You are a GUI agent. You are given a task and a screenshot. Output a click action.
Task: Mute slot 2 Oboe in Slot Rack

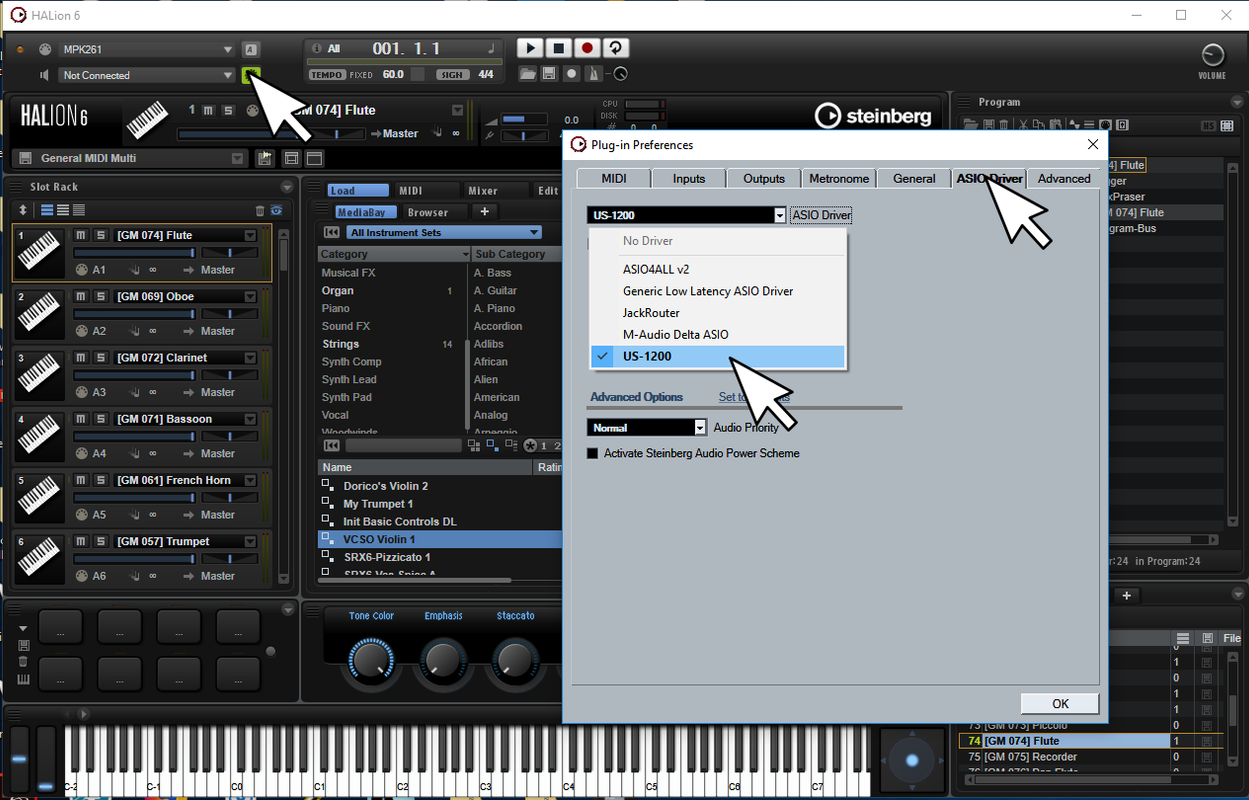pos(82,296)
